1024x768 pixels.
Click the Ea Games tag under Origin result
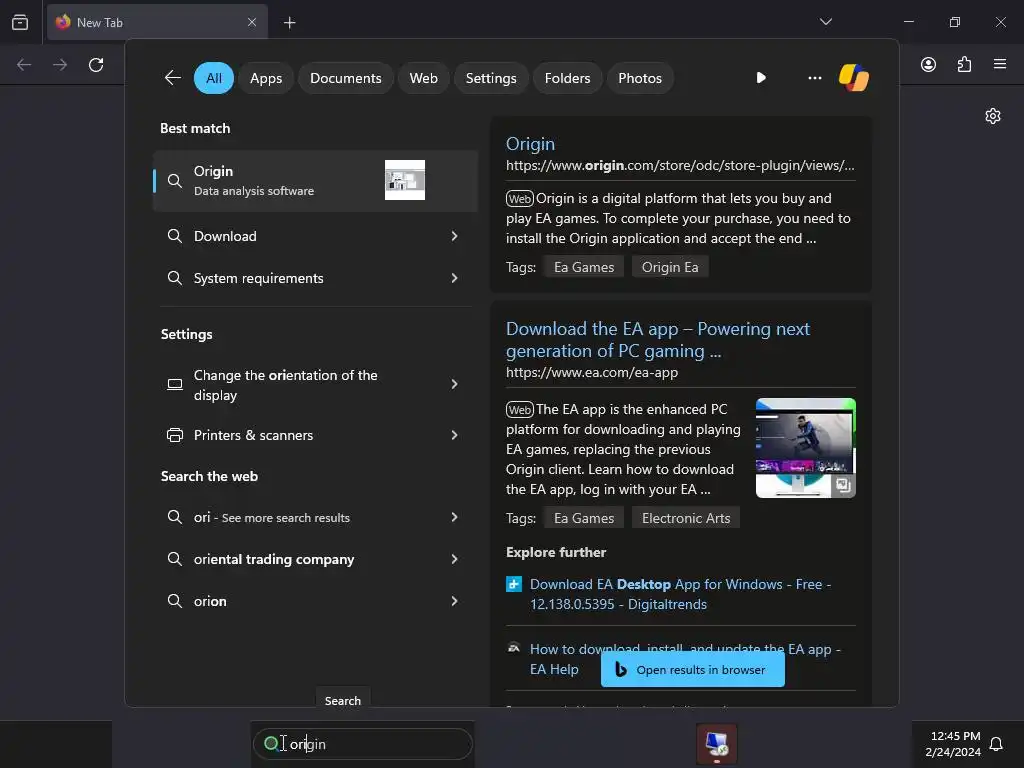point(584,267)
